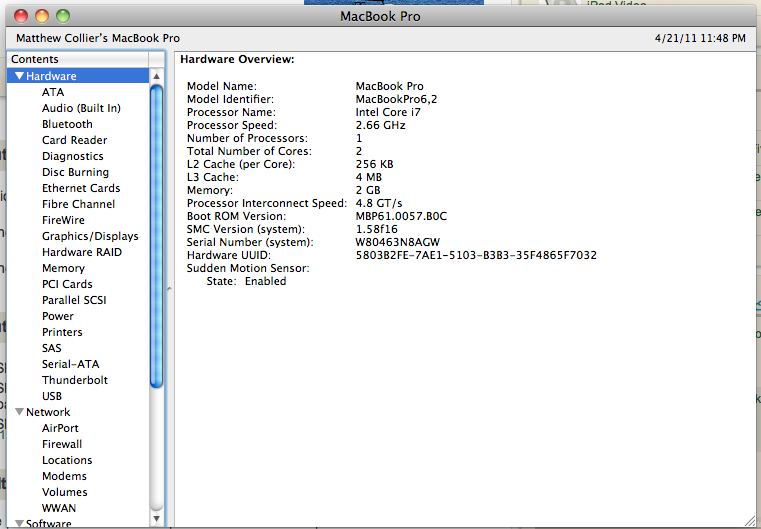Click Processor Name value Intel Core i7
Image resolution: width=761 pixels, height=529 pixels.
coord(388,112)
